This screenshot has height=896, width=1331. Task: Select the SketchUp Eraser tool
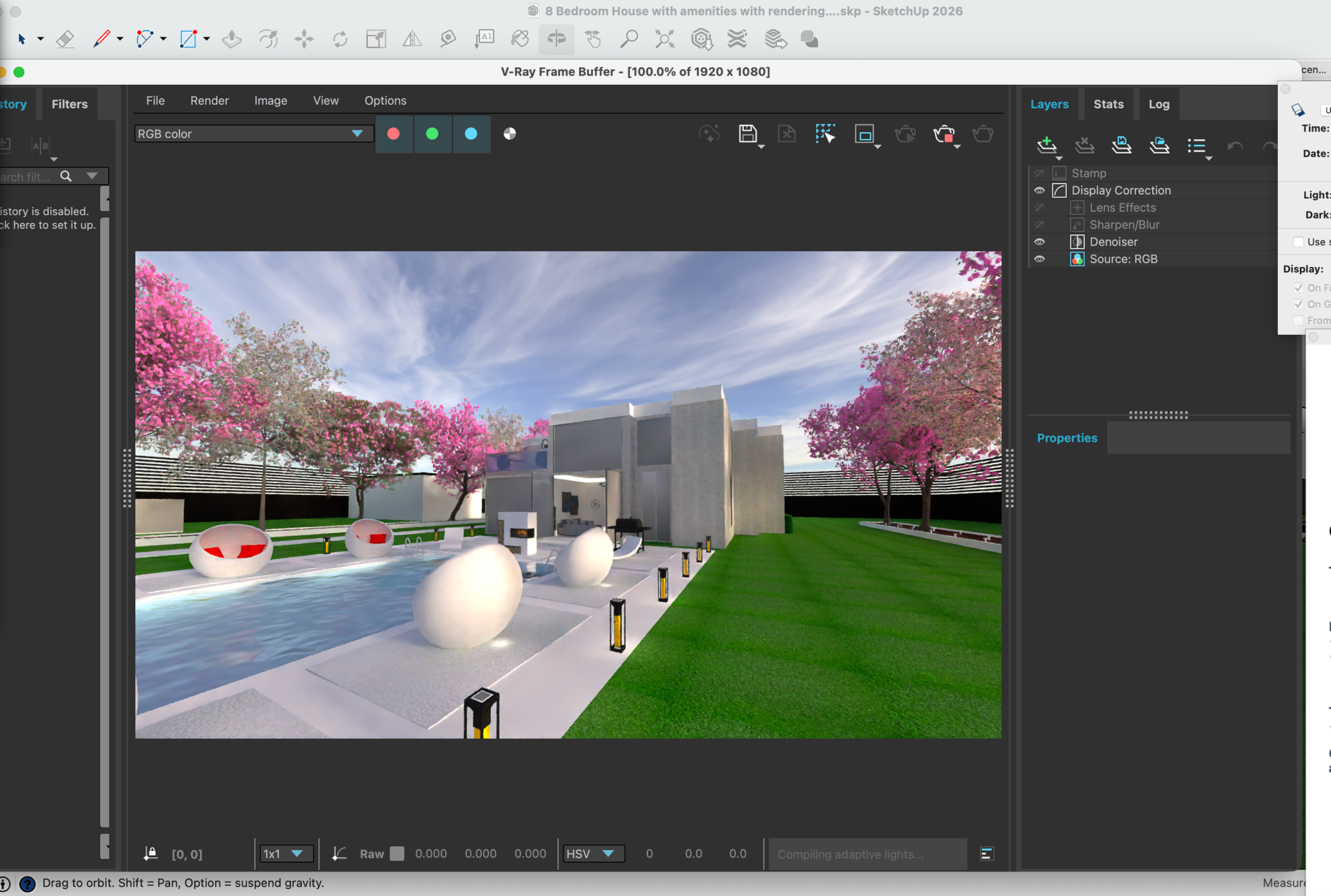65,39
